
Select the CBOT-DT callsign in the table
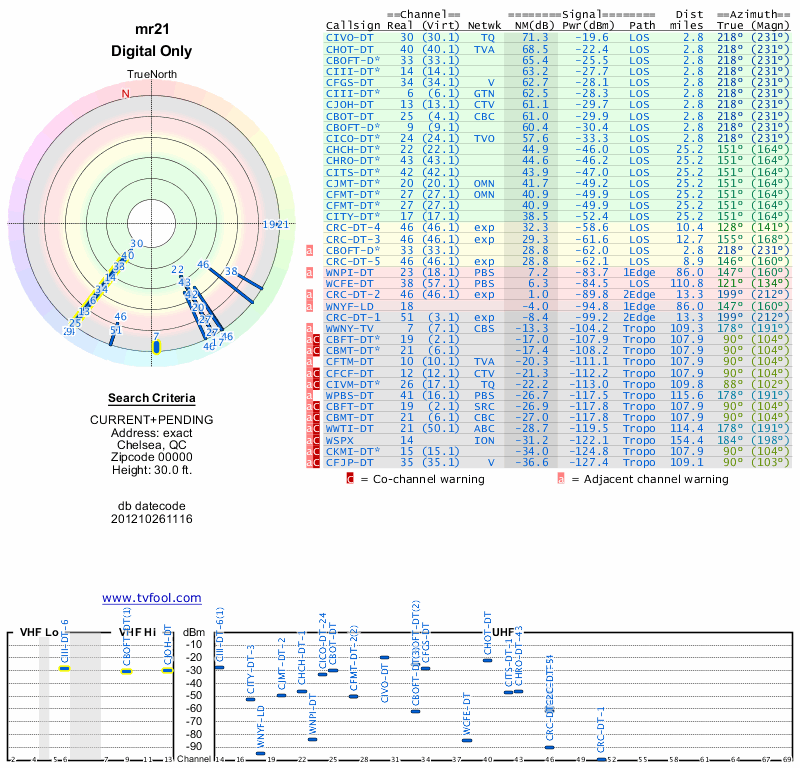349,116
